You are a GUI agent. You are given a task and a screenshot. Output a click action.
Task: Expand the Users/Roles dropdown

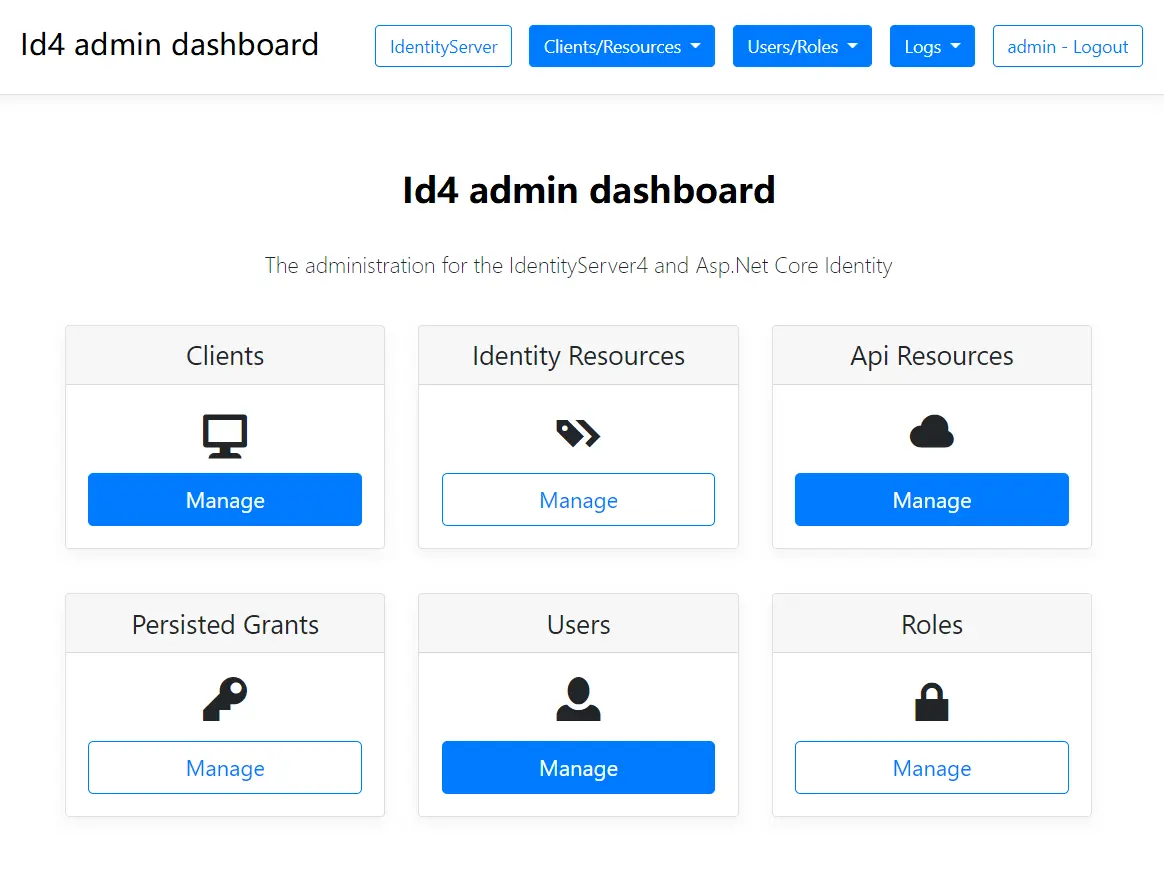click(802, 46)
